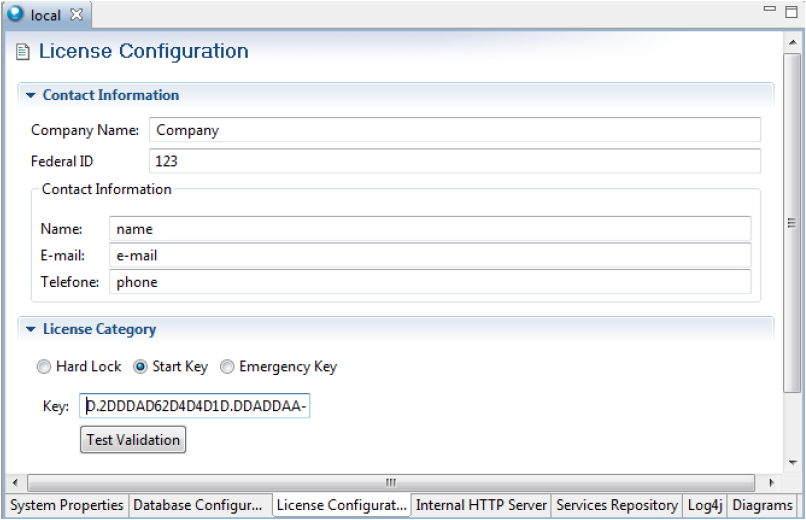Click the horizontal scrollbar right arrow

click(x=771, y=483)
